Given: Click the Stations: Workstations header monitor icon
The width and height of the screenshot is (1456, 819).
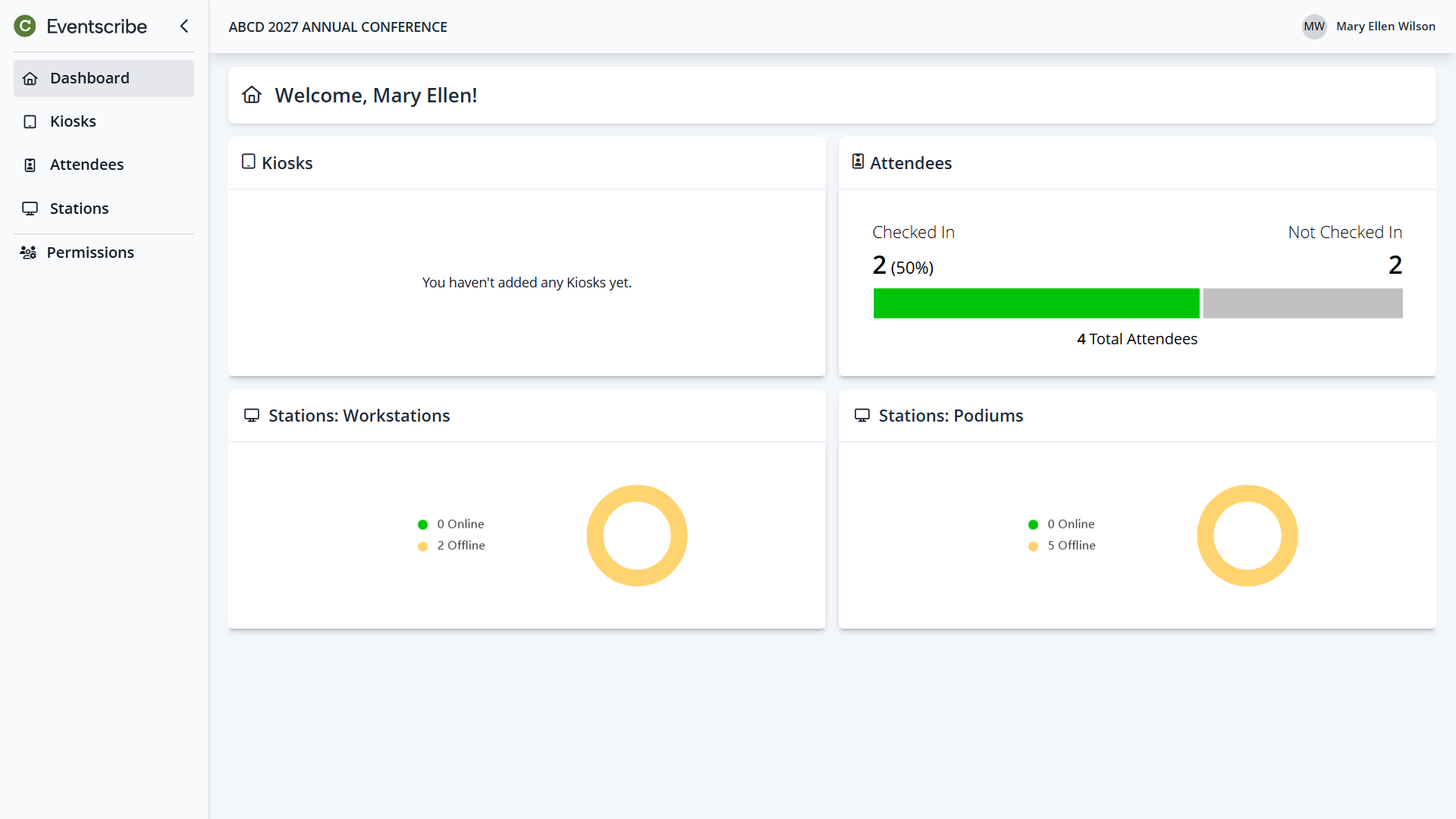Looking at the screenshot, I should point(252,415).
